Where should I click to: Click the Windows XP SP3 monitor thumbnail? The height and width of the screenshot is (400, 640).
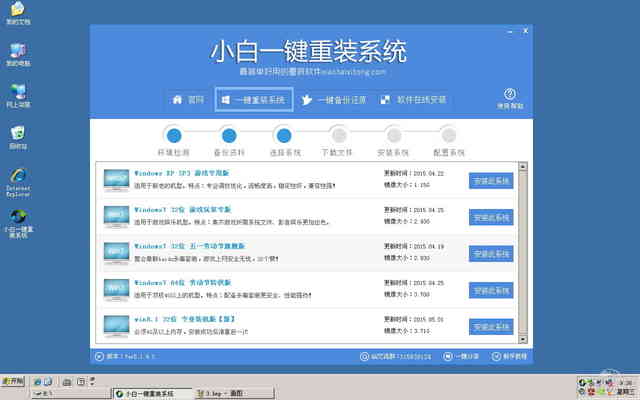[x=116, y=180]
